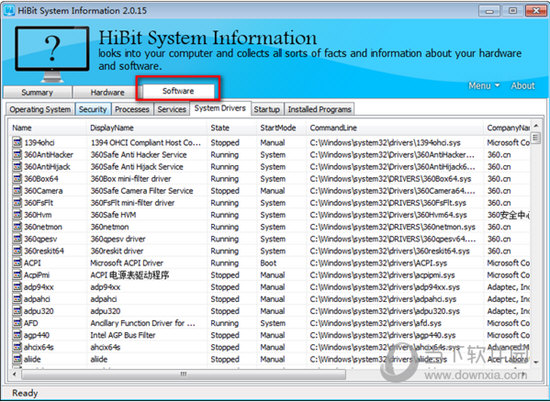This screenshot has width=550, height=402.
Task: Click the driver icon beside 1394ohci
Action: pos(17,142)
